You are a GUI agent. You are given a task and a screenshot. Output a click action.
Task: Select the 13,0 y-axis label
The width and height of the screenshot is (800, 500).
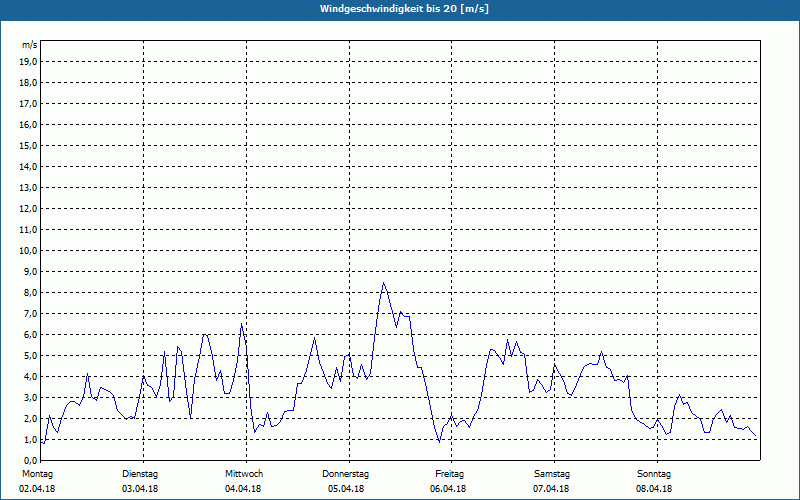[x=29, y=188]
